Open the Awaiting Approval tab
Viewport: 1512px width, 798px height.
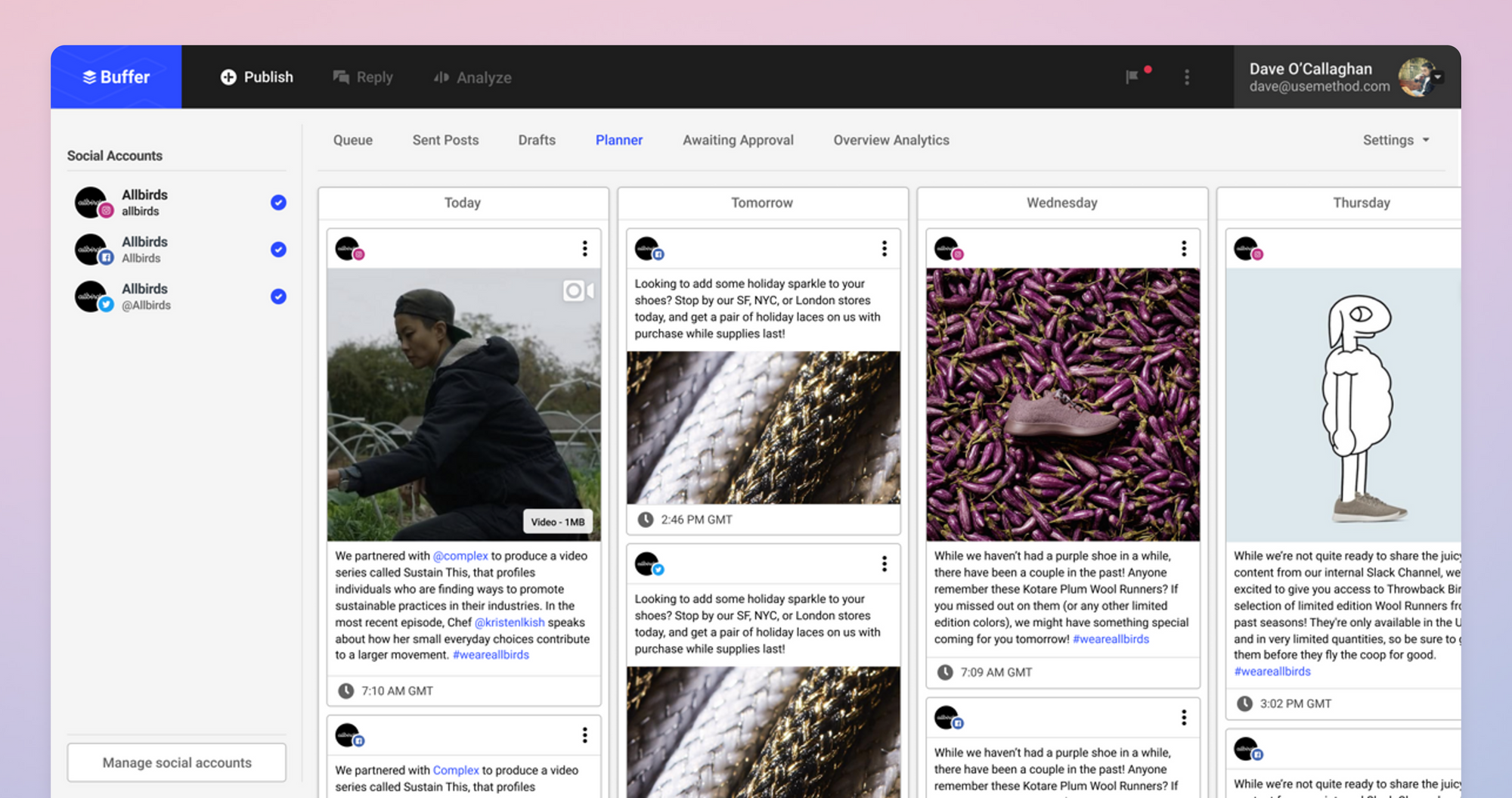pos(738,140)
